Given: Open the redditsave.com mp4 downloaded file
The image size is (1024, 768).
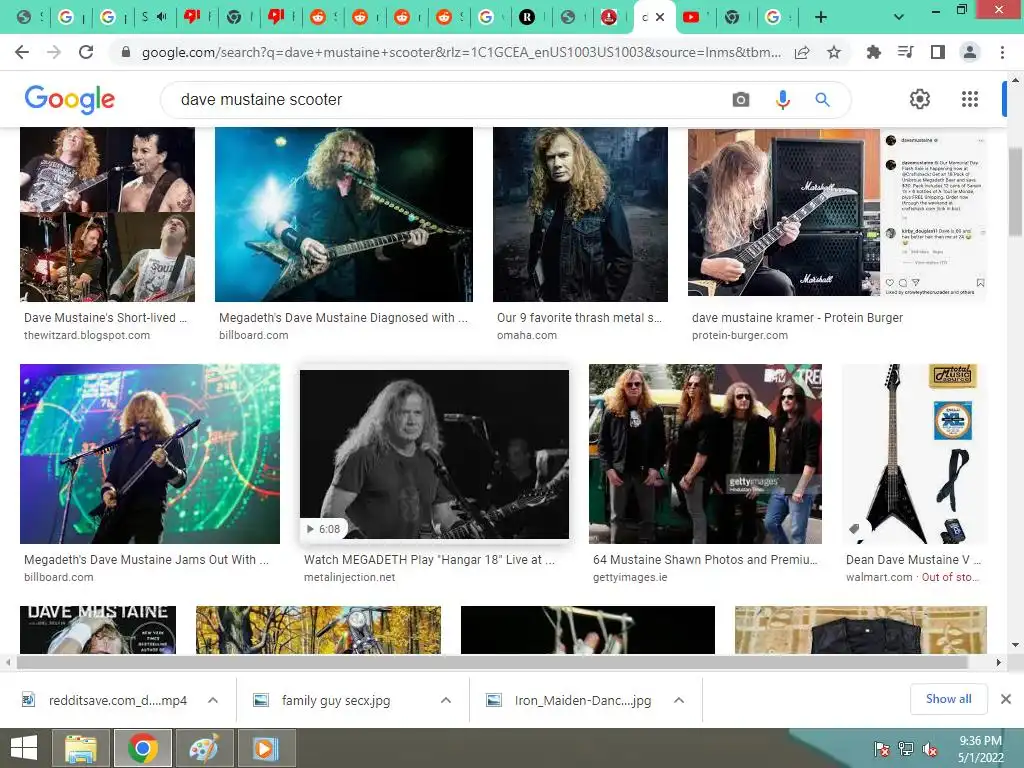Looking at the screenshot, I should point(104,700).
